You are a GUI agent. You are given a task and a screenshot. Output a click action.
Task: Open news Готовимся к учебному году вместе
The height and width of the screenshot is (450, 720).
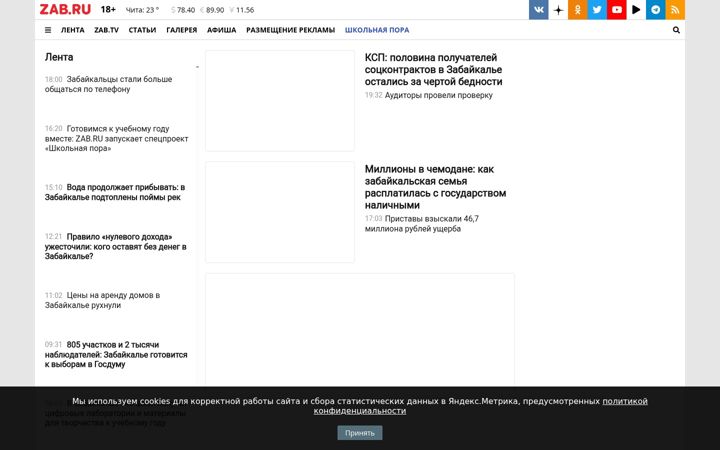pyautogui.click(x=117, y=138)
